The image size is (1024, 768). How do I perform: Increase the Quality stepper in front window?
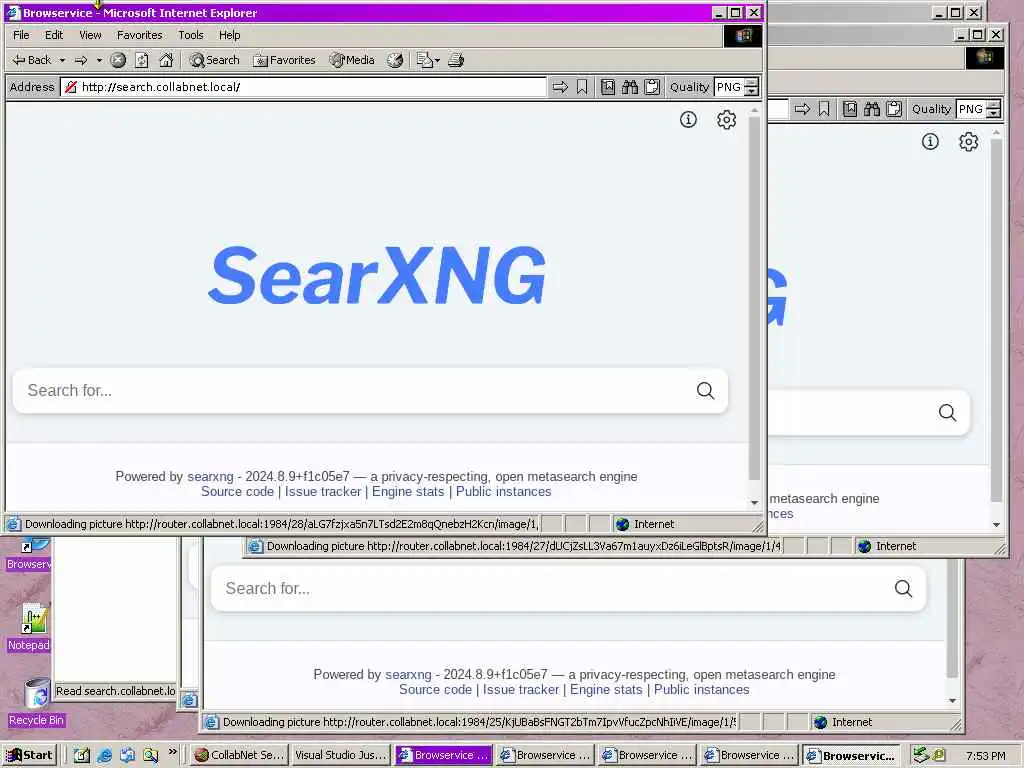click(752, 82)
